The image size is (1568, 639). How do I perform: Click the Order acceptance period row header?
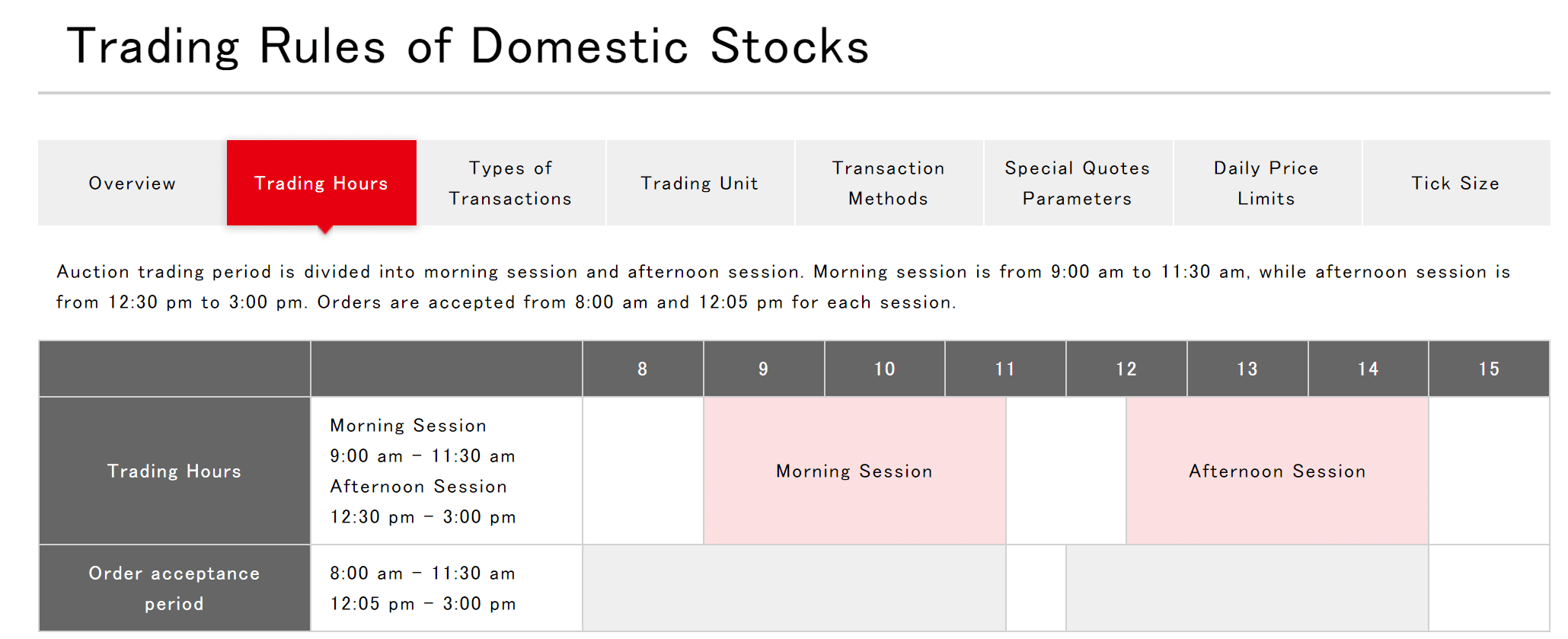coord(174,589)
